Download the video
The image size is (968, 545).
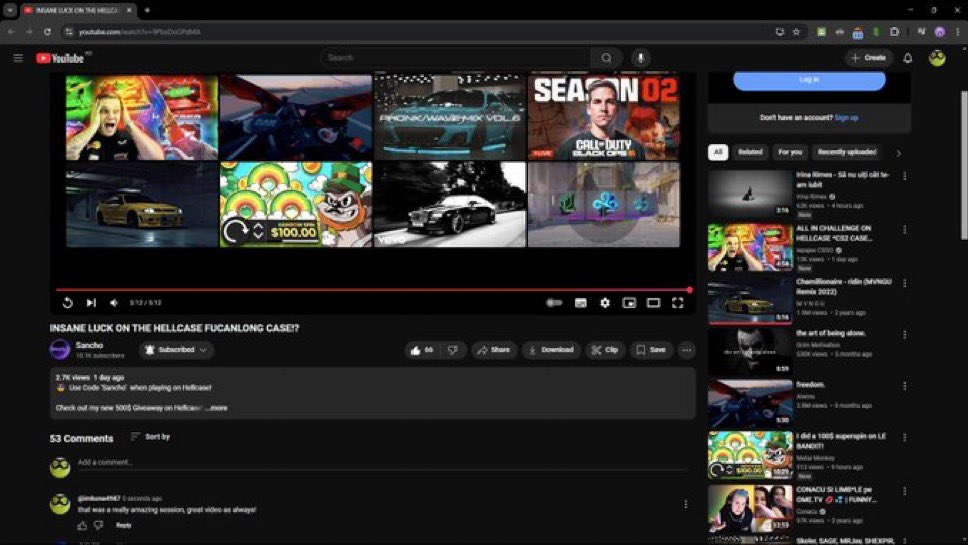click(x=551, y=350)
